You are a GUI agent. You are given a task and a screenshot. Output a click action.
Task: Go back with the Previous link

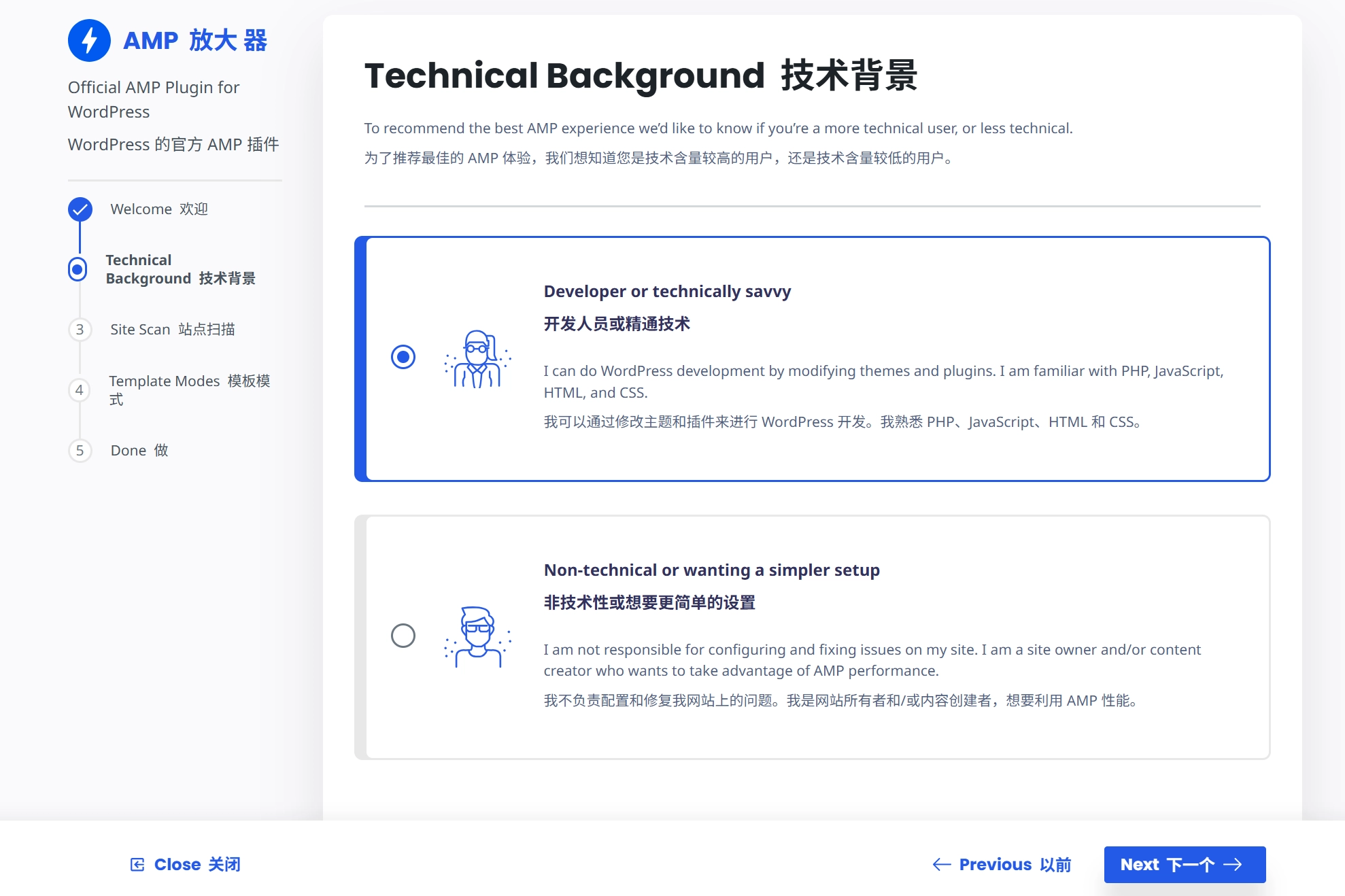tap(1002, 865)
